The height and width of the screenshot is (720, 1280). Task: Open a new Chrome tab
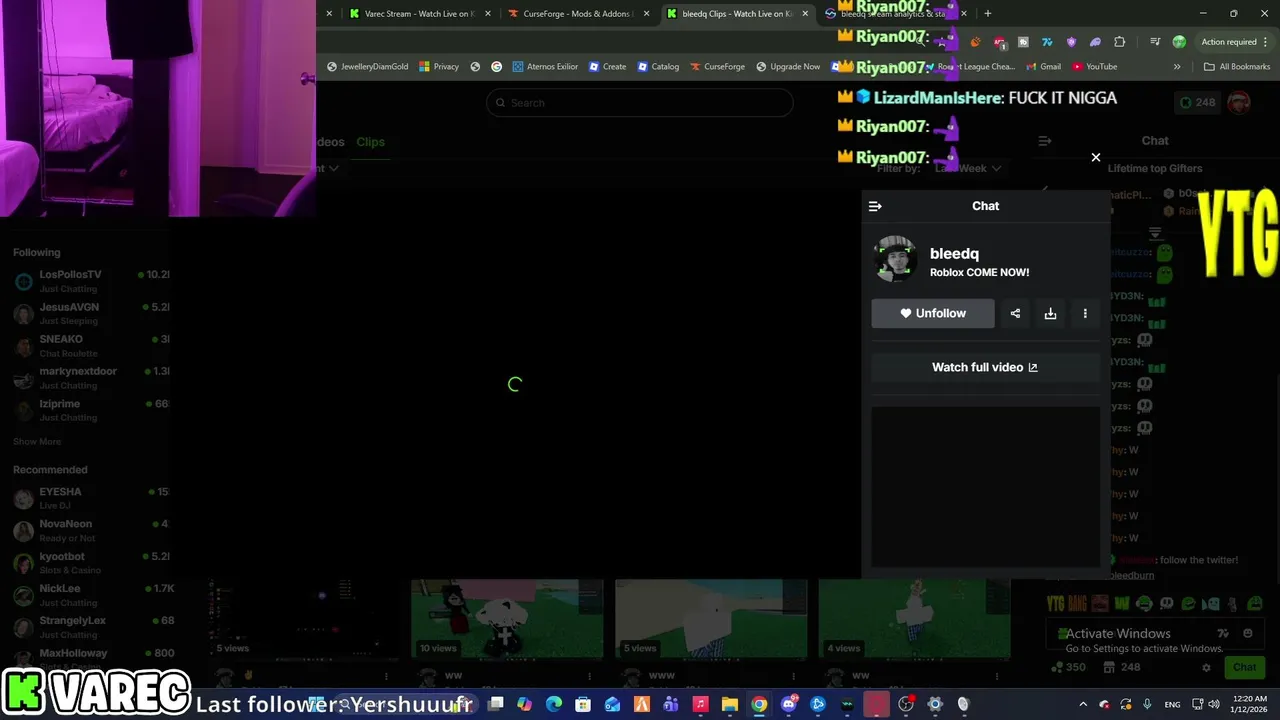point(988,14)
